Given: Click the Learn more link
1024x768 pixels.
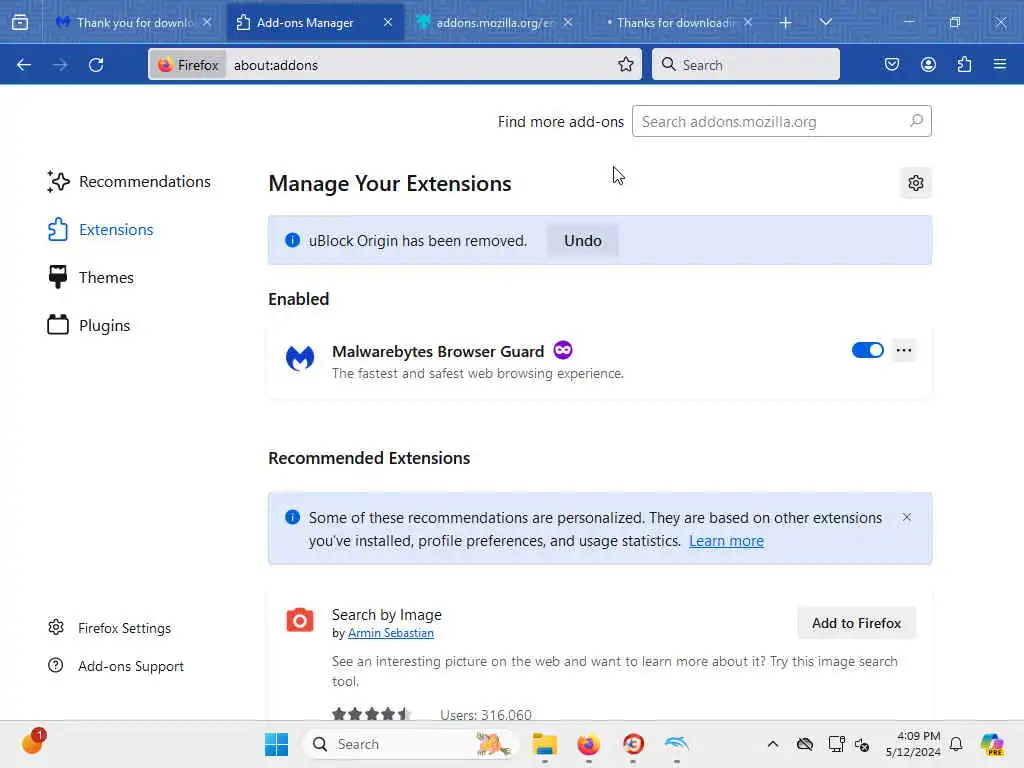Looking at the screenshot, I should pyautogui.click(x=726, y=541).
